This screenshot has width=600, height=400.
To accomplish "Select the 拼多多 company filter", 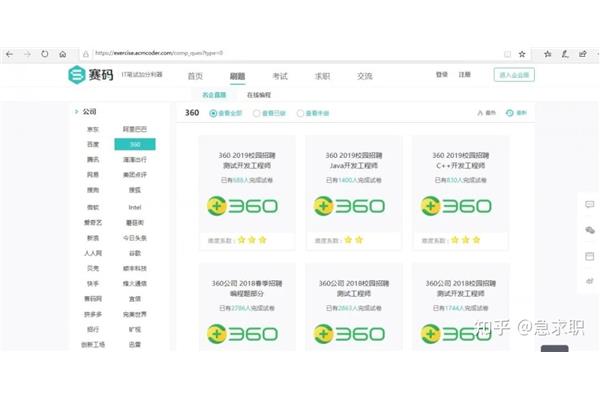I will (93, 314).
